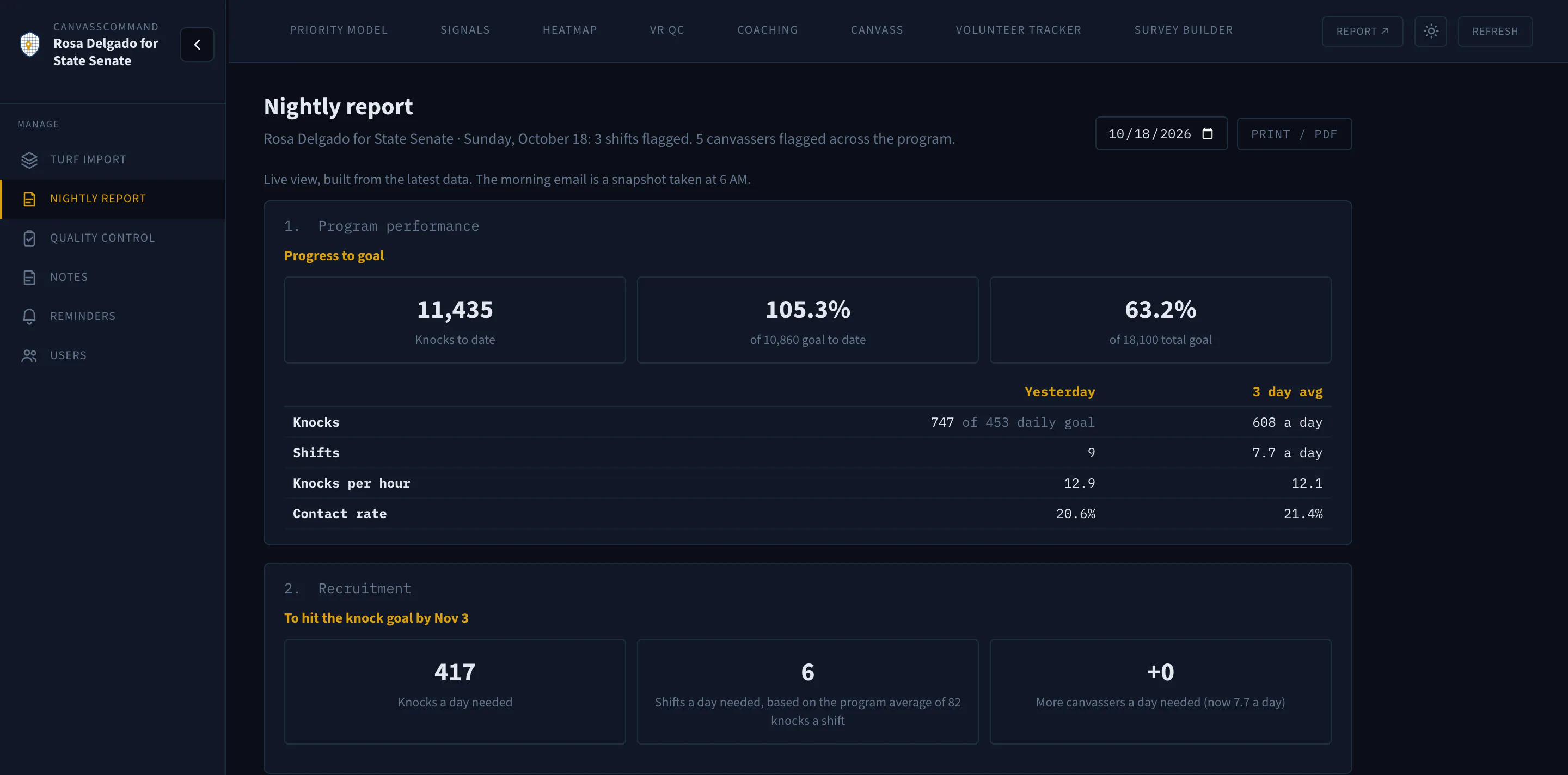Click the 'Contact rate' row label
Screen dimensions: 1568x775
pos(340,513)
